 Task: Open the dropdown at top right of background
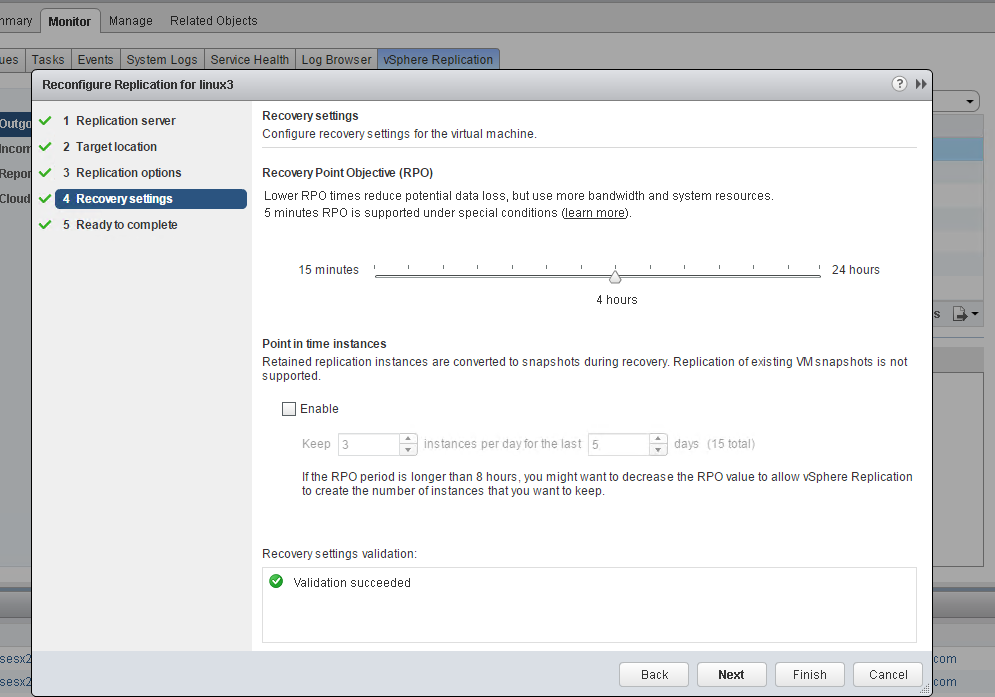coord(970,102)
